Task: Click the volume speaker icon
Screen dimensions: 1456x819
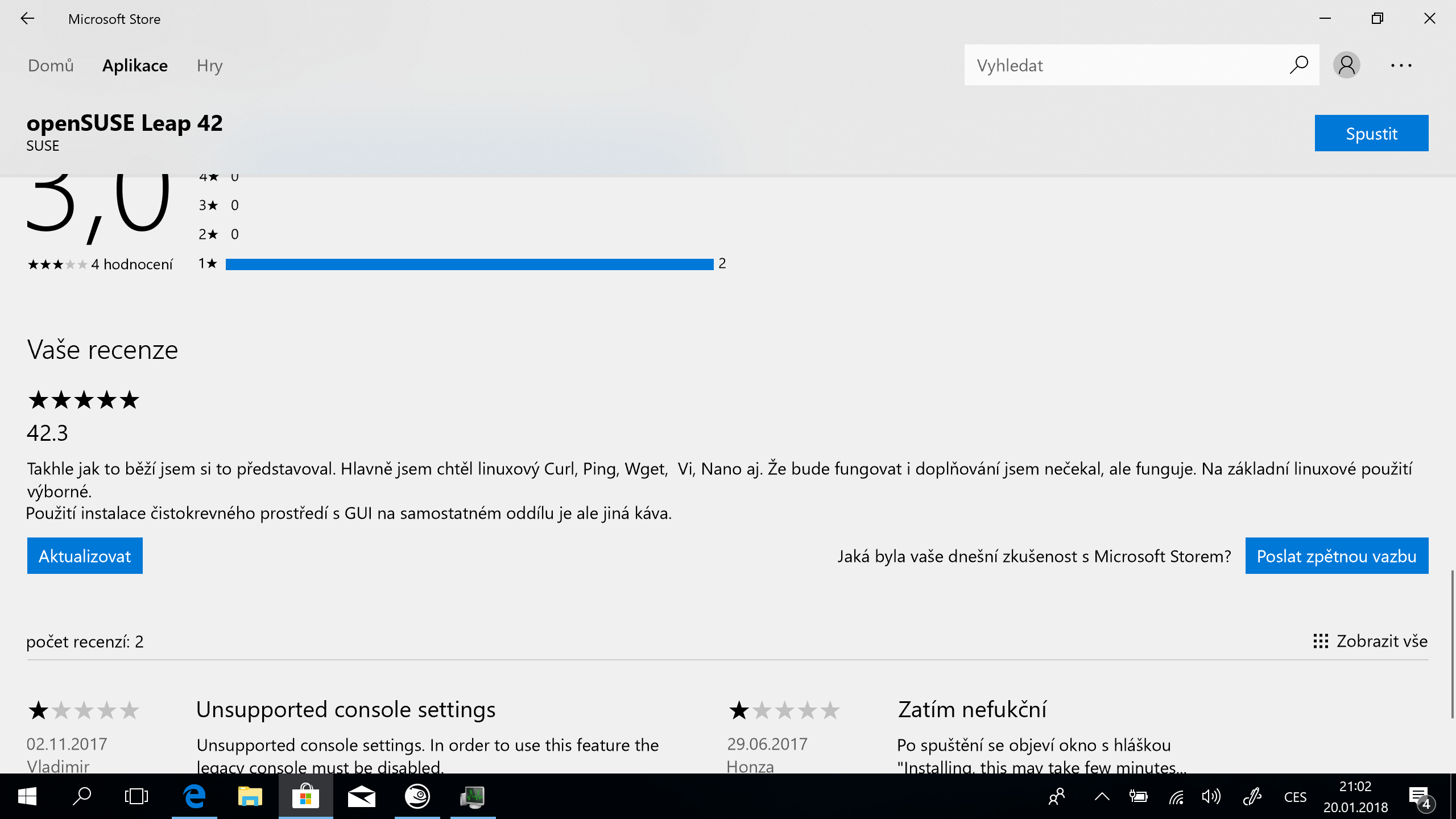Action: tap(1211, 796)
